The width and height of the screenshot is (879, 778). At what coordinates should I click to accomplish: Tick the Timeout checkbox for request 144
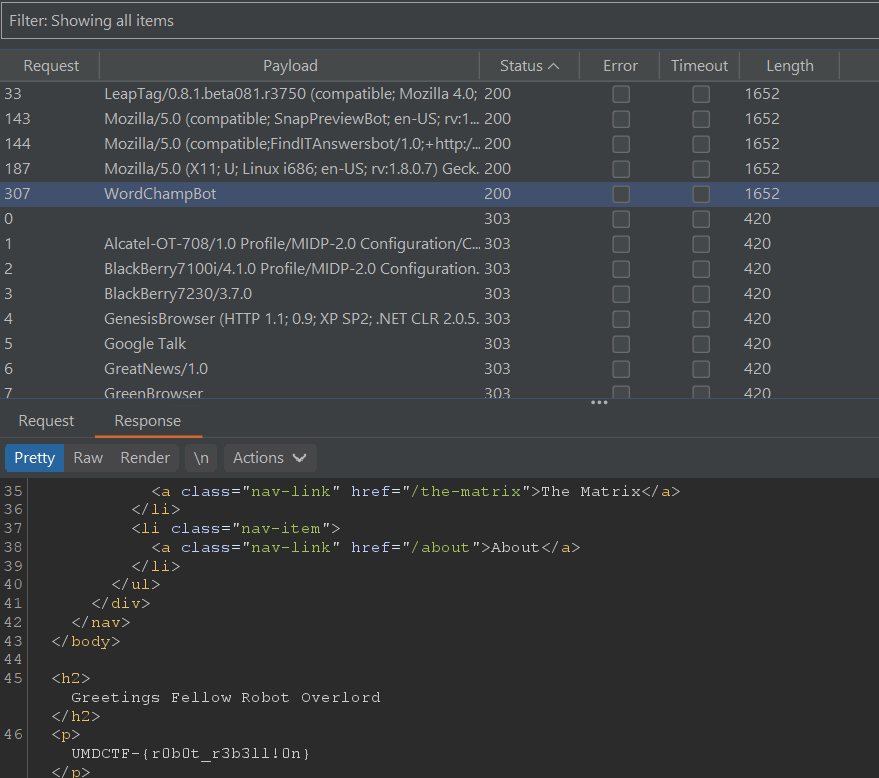point(701,143)
